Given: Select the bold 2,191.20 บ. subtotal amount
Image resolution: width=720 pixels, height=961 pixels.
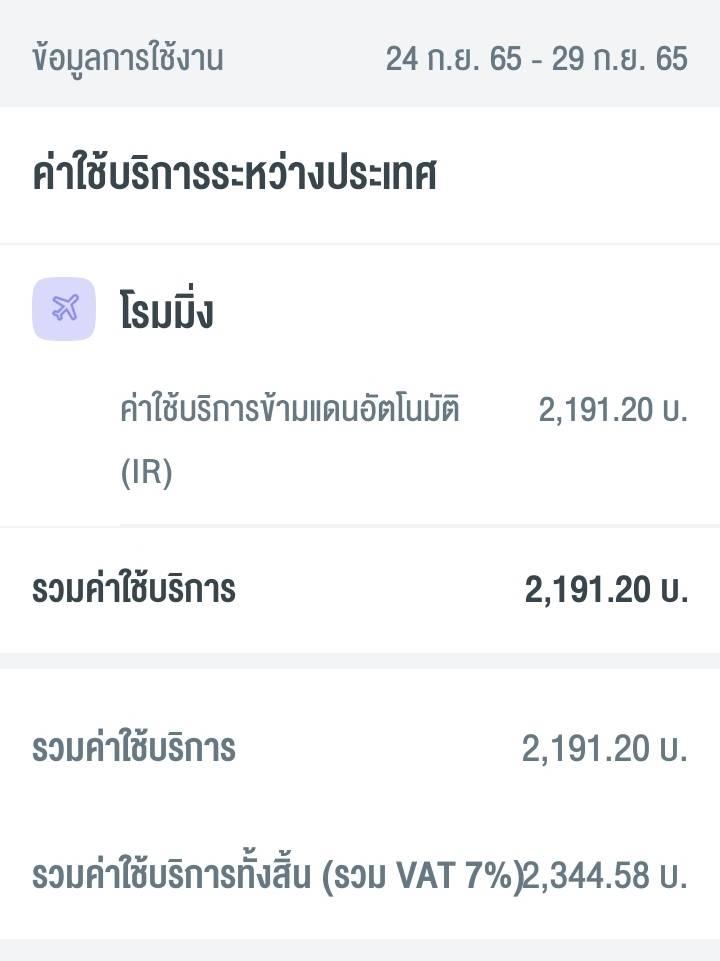Looking at the screenshot, I should tap(607, 590).
